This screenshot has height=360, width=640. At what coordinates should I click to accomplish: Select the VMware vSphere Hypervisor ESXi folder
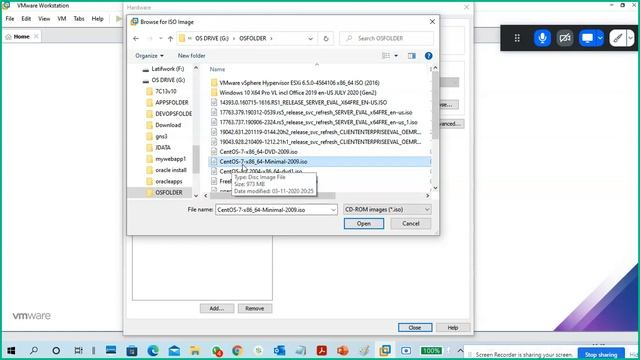[x=299, y=83]
